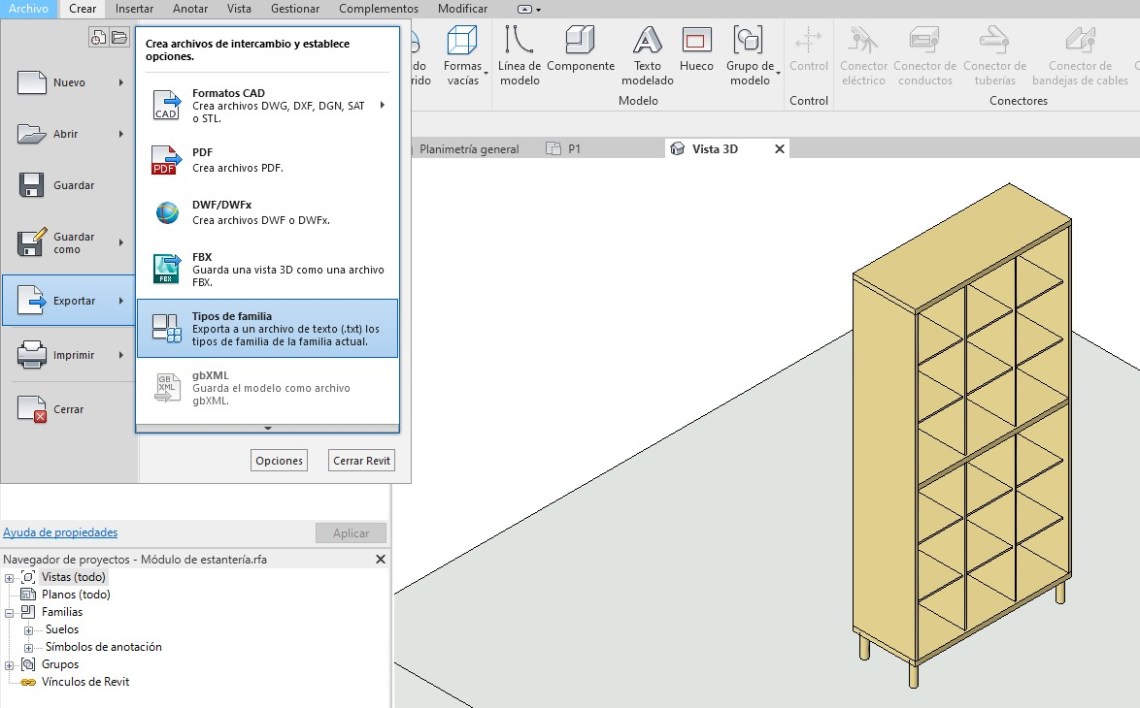1140x708 pixels.
Task: Select the Componente tool in ribbon
Action: (x=580, y=41)
